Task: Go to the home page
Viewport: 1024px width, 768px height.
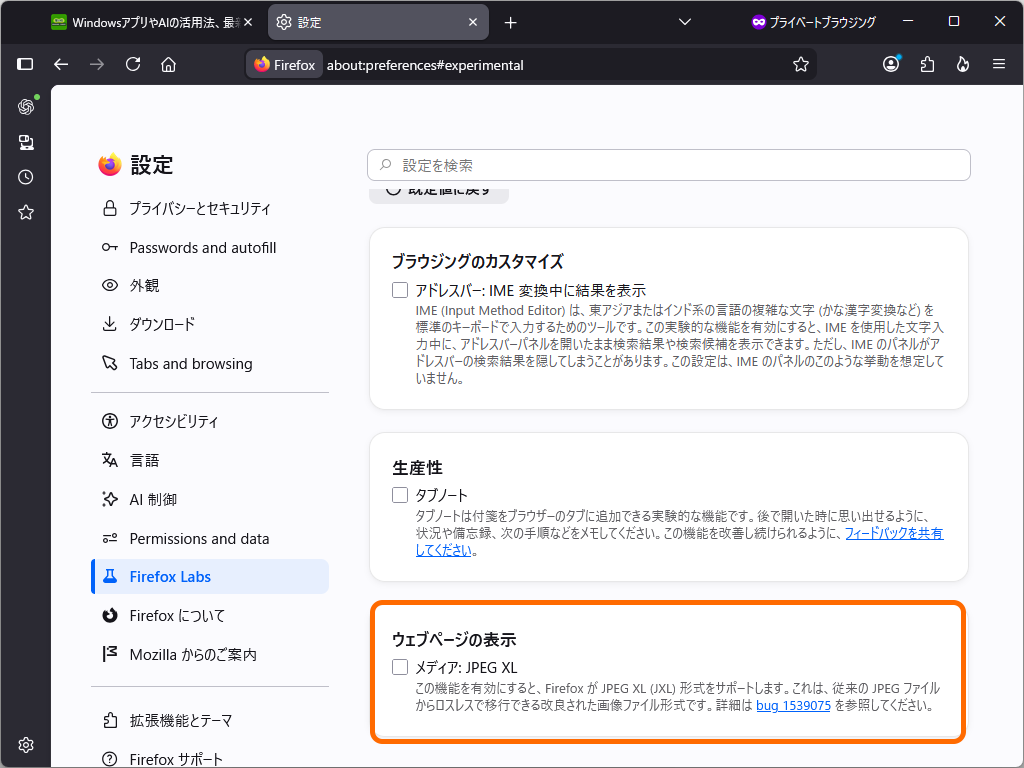Action: [168, 64]
